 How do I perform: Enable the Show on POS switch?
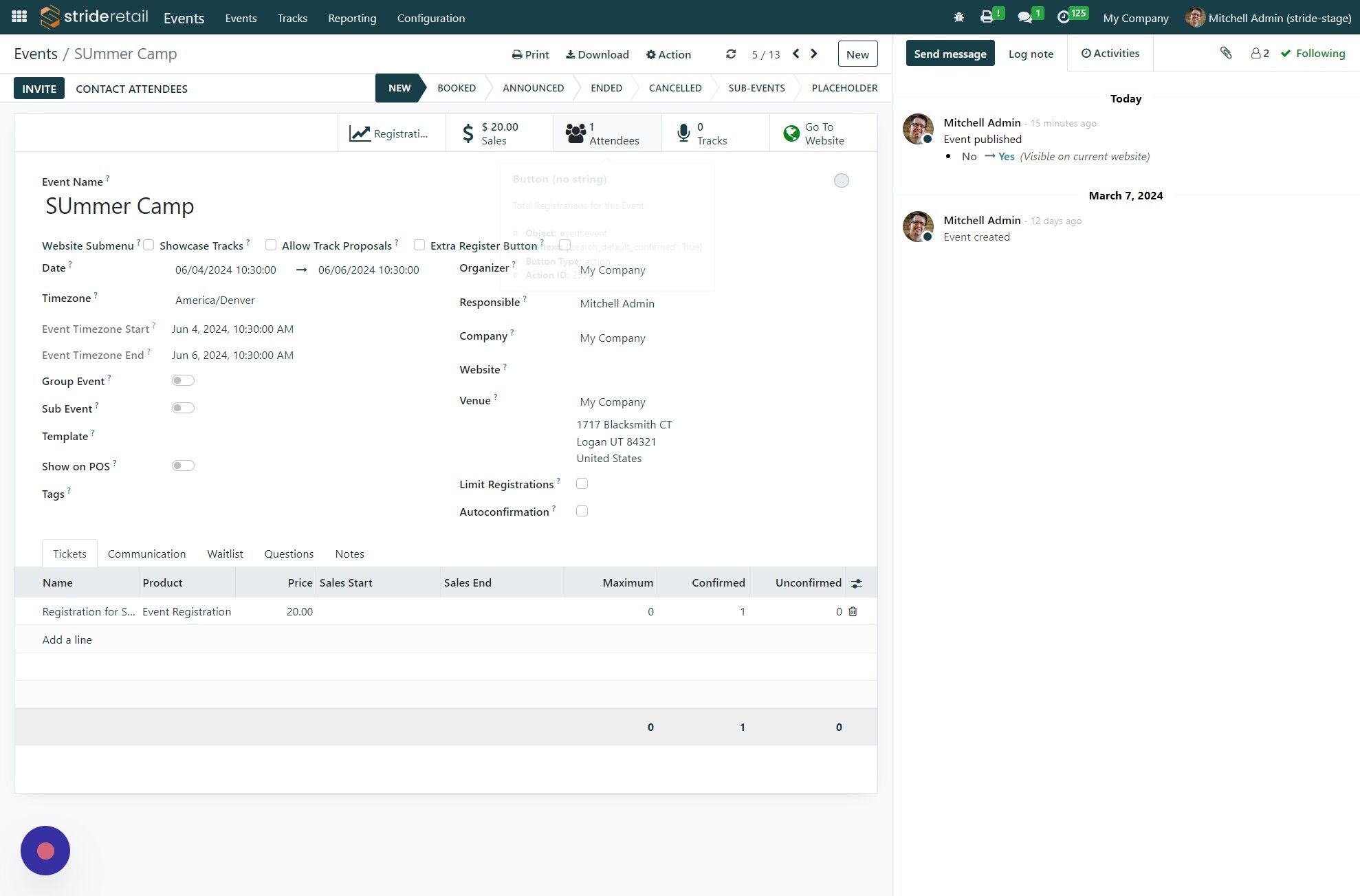click(183, 466)
